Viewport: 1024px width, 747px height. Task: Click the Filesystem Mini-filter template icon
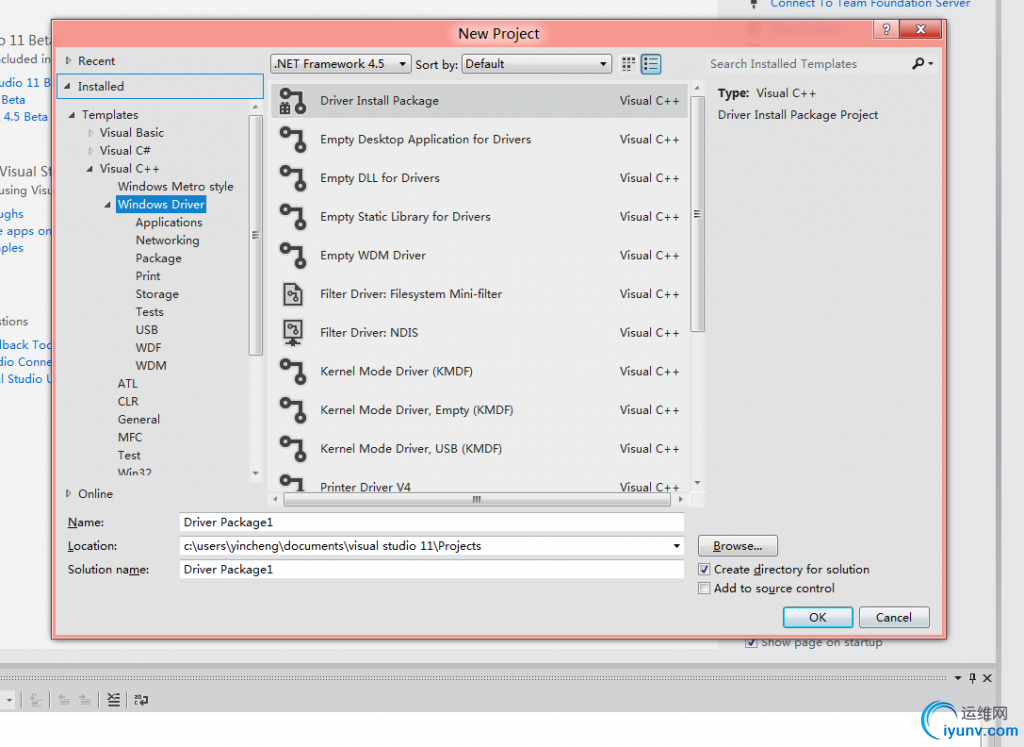tap(292, 294)
